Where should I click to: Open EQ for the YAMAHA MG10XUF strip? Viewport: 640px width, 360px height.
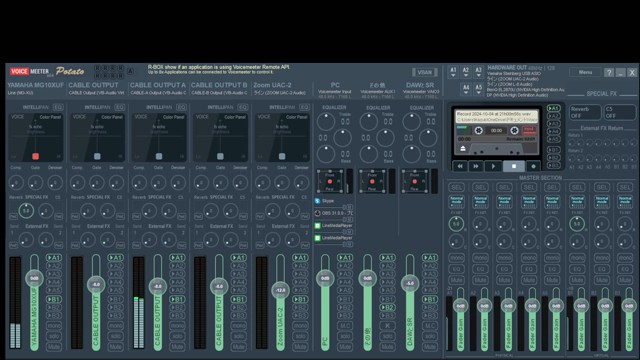point(58,107)
